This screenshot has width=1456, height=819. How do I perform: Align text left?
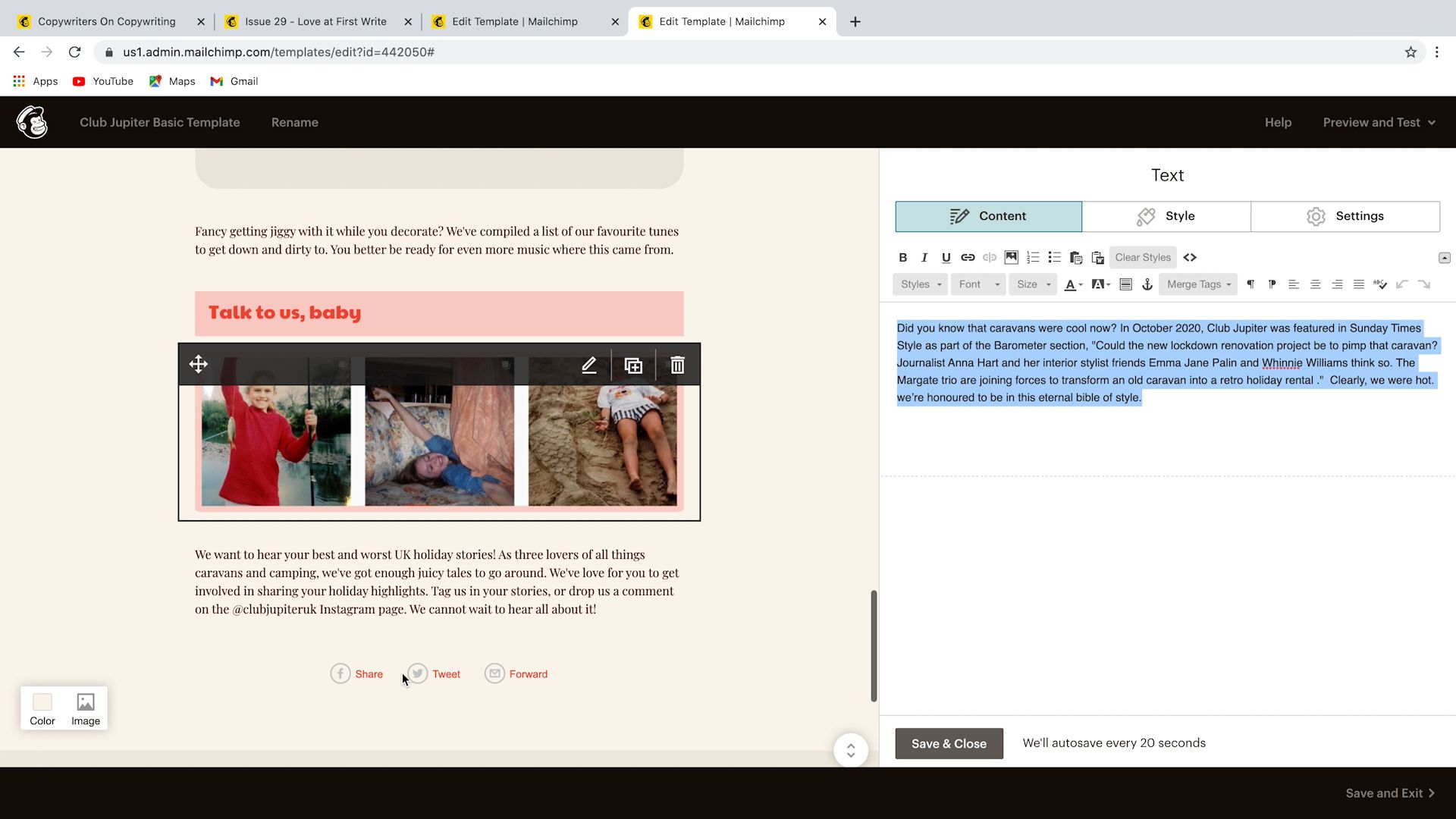point(1294,284)
